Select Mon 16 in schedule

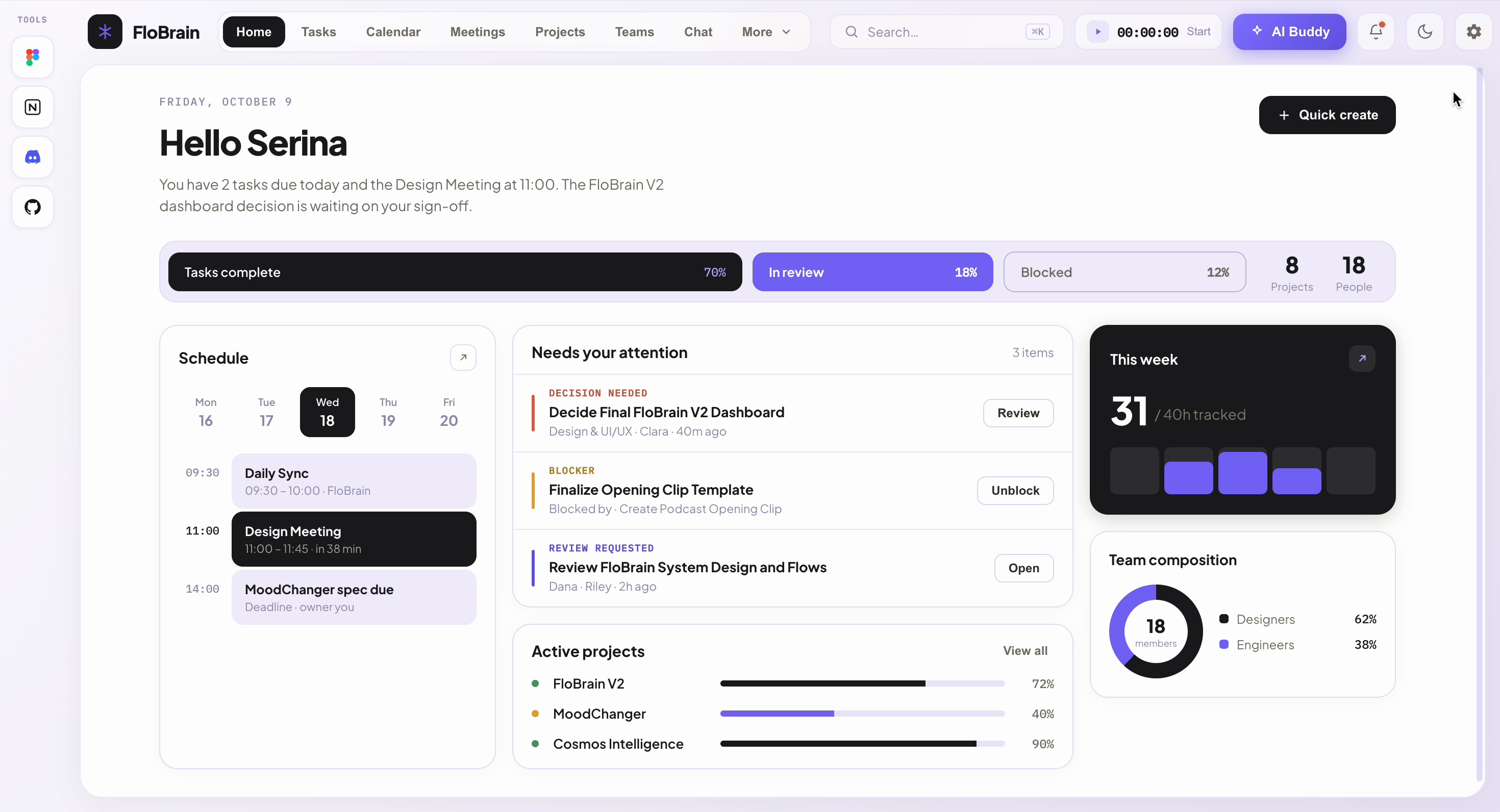click(x=206, y=412)
